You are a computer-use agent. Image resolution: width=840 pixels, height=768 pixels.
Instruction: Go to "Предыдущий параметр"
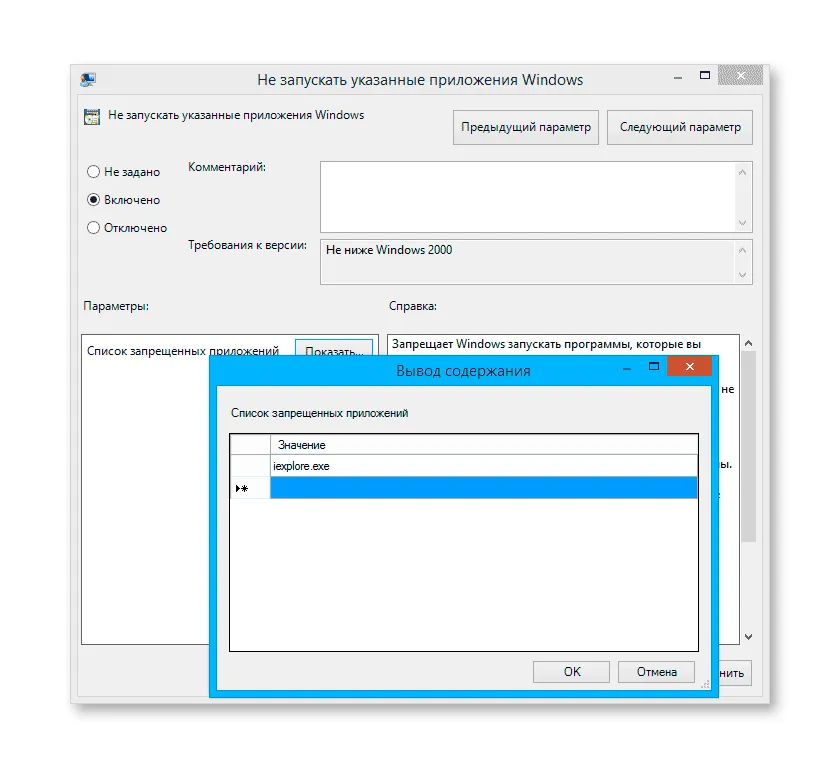525,127
